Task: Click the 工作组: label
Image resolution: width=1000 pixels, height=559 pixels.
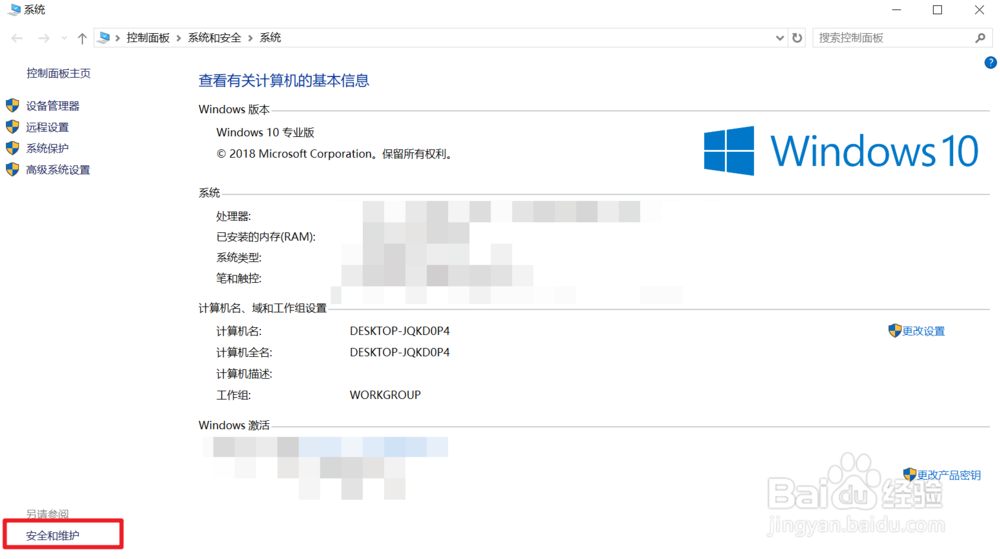Action: click(233, 395)
